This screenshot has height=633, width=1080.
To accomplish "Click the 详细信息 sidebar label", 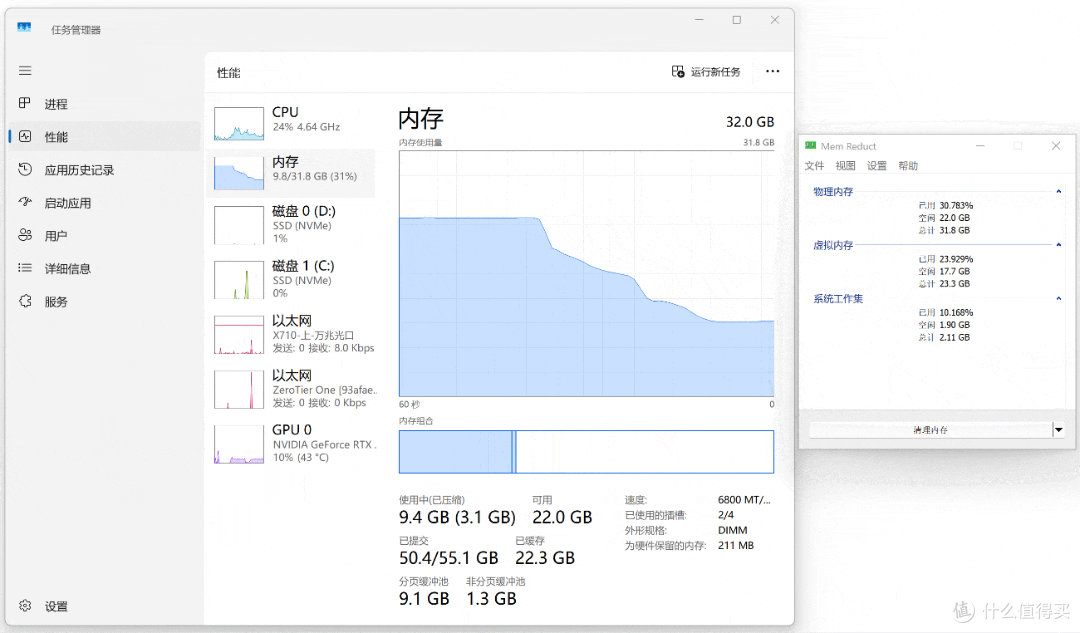I will 68,269.
